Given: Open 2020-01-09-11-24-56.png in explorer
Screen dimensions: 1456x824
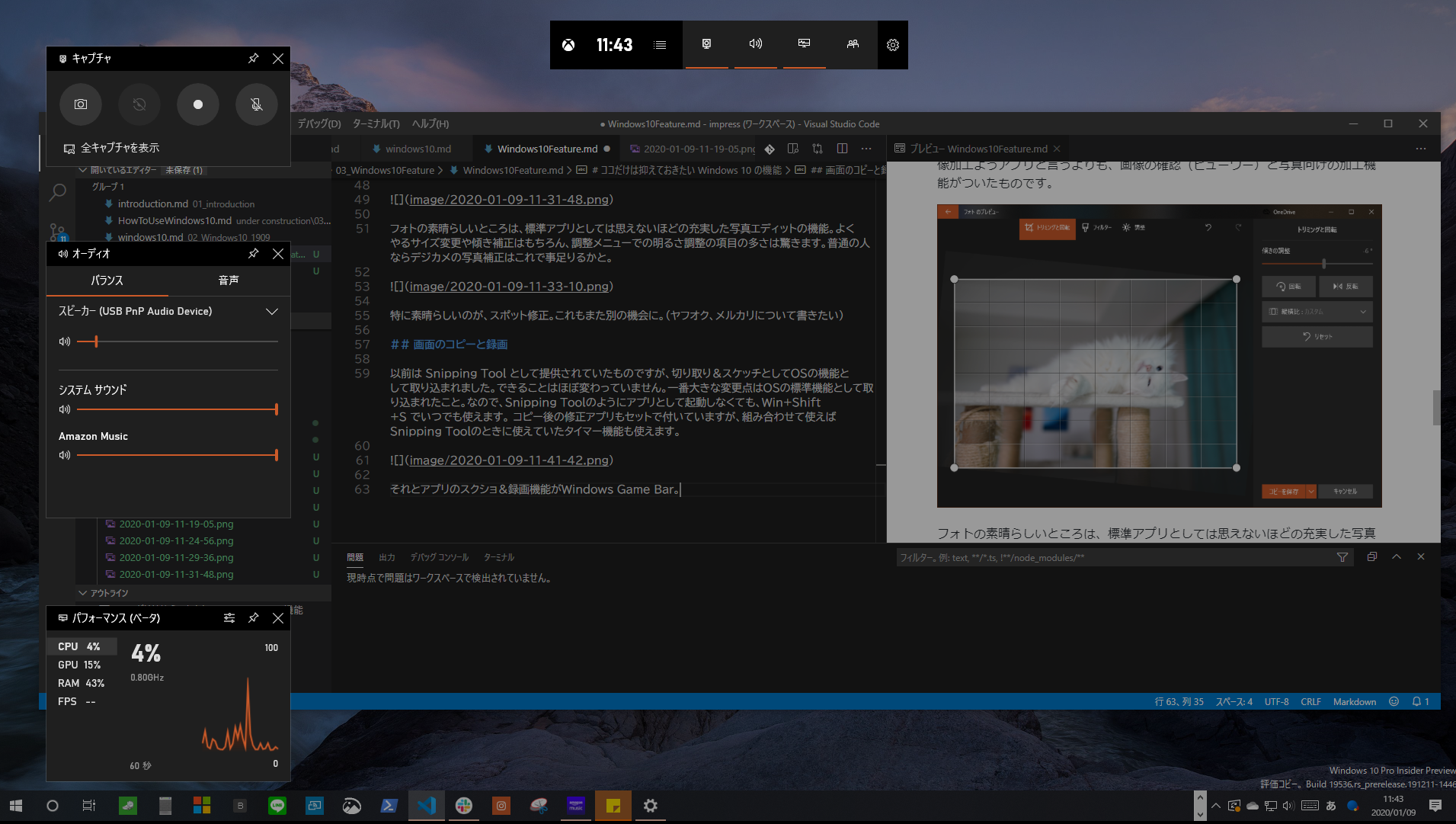Looking at the screenshot, I should (x=176, y=540).
